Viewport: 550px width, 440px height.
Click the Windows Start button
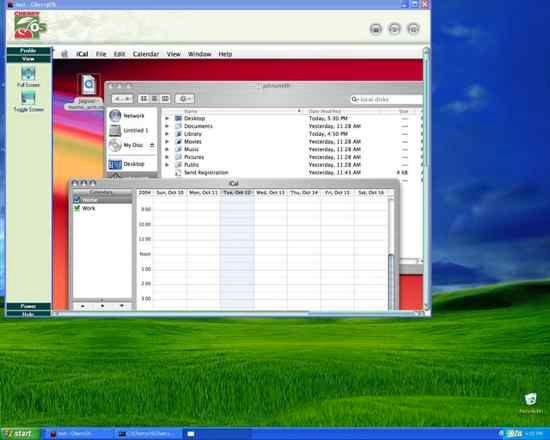click(x=20, y=434)
